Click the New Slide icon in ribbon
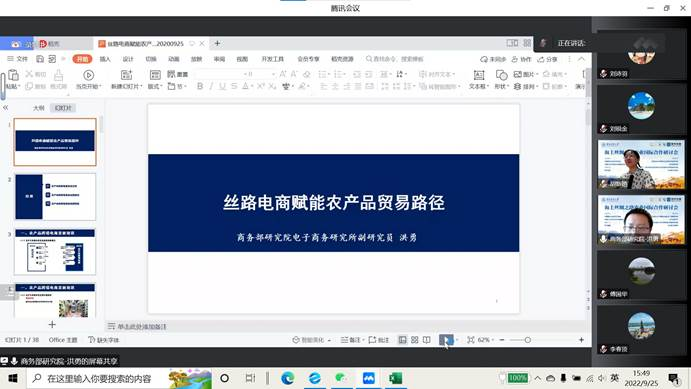The height and width of the screenshot is (389, 691). (x=126, y=75)
